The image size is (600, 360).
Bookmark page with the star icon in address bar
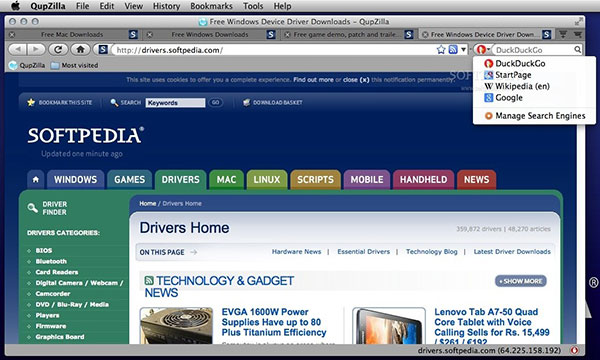441,49
